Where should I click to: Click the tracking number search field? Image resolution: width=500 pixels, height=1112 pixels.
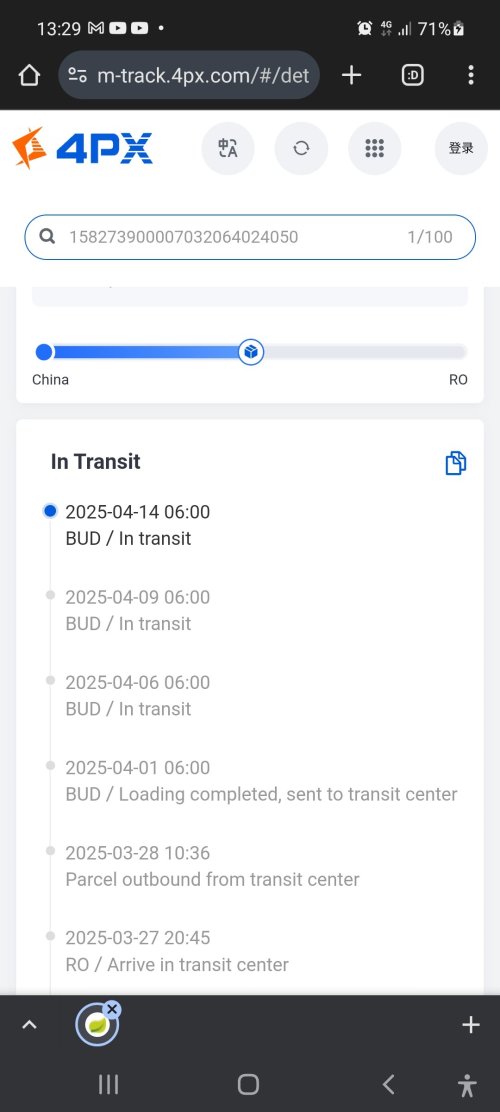tap(250, 237)
